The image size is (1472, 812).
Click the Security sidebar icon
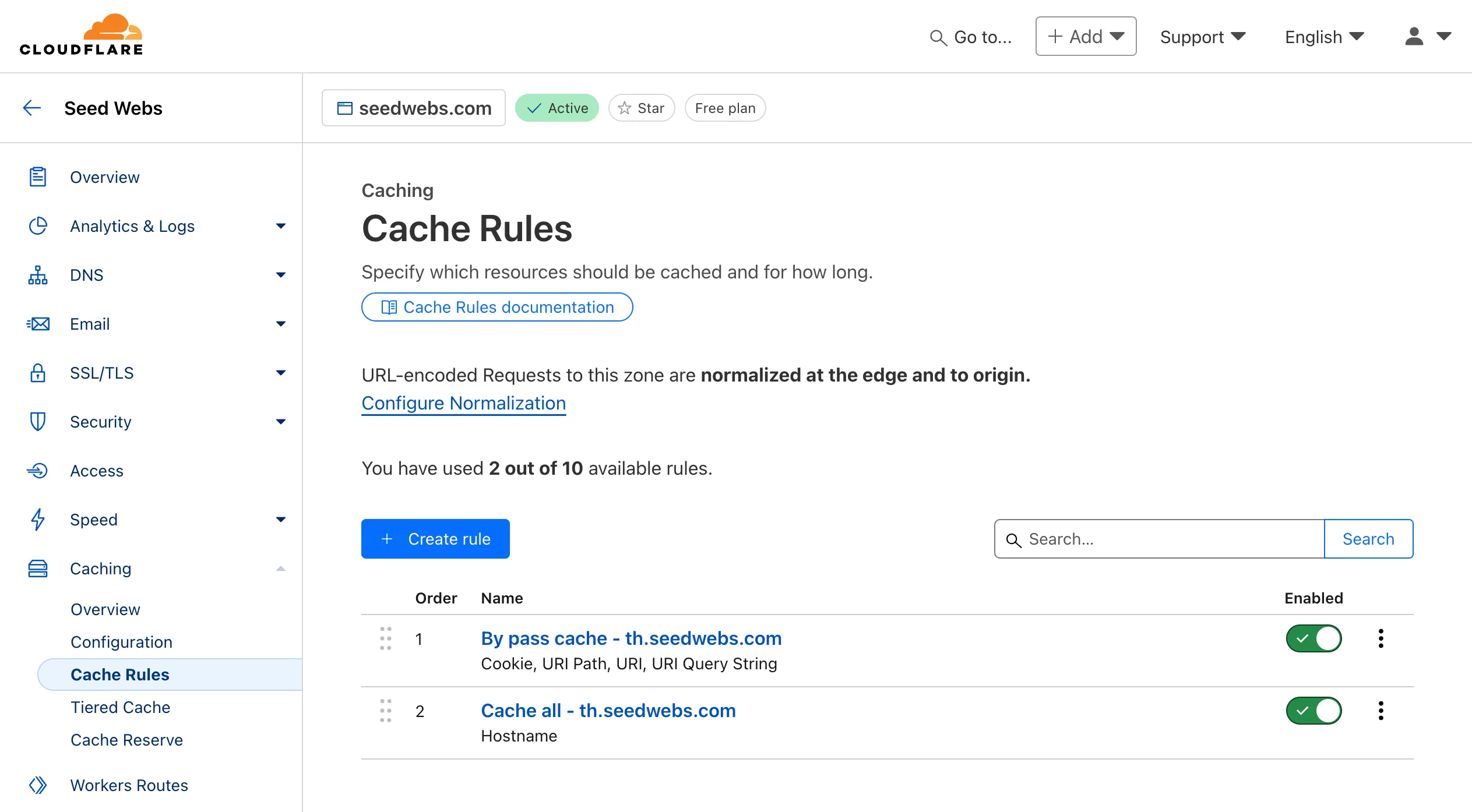coord(37,421)
